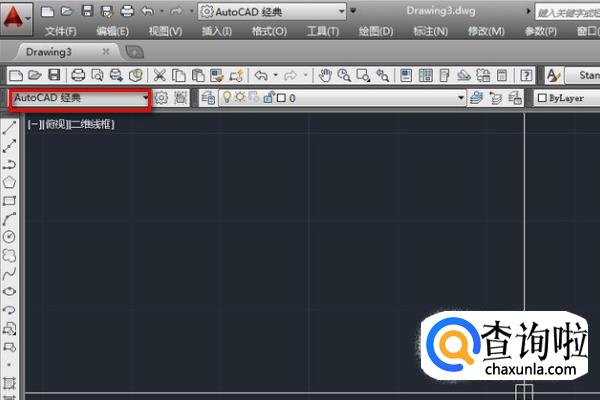Toggle layer 0 on/off lightbulb
The height and width of the screenshot is (400, 600).
coord(227,98)
